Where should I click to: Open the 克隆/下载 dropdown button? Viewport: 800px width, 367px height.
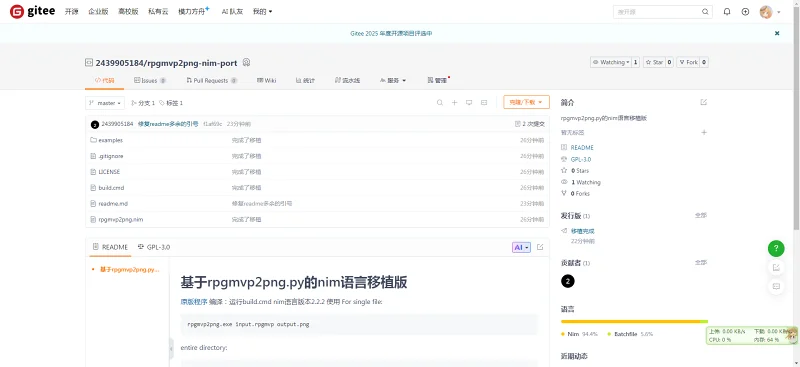(x=526, y=102)
